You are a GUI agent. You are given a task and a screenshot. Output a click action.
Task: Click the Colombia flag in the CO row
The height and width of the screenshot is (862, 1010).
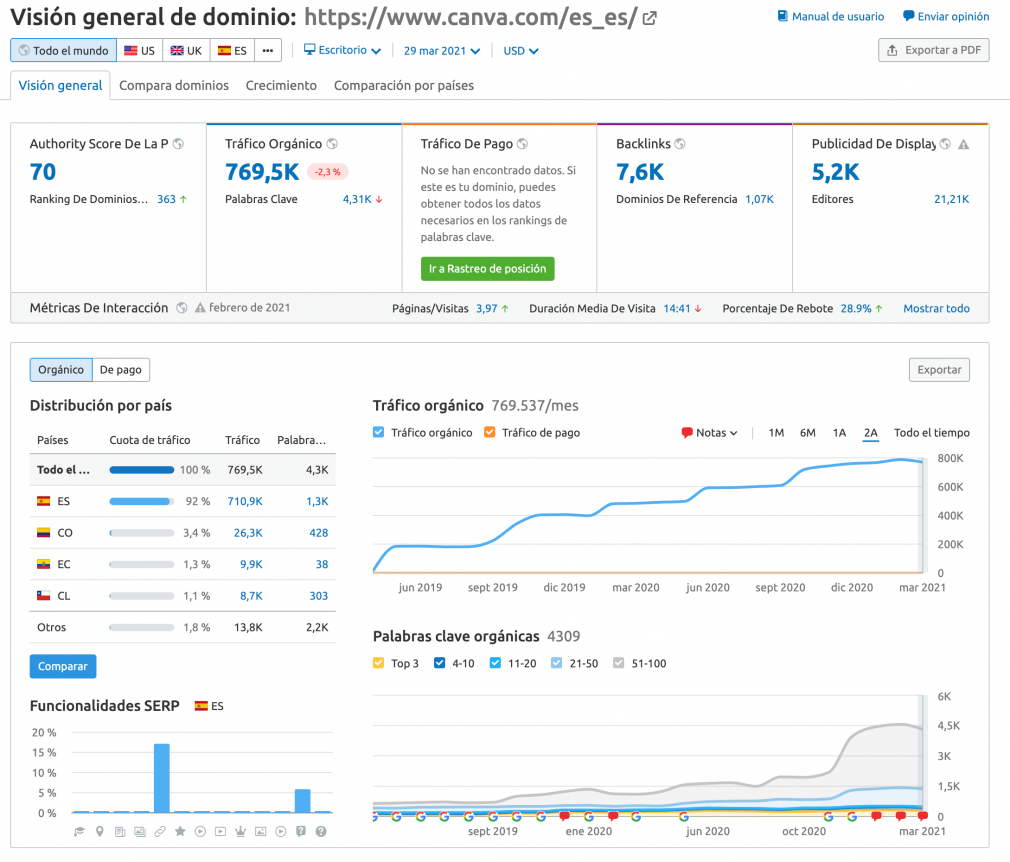tap(43, 533)
